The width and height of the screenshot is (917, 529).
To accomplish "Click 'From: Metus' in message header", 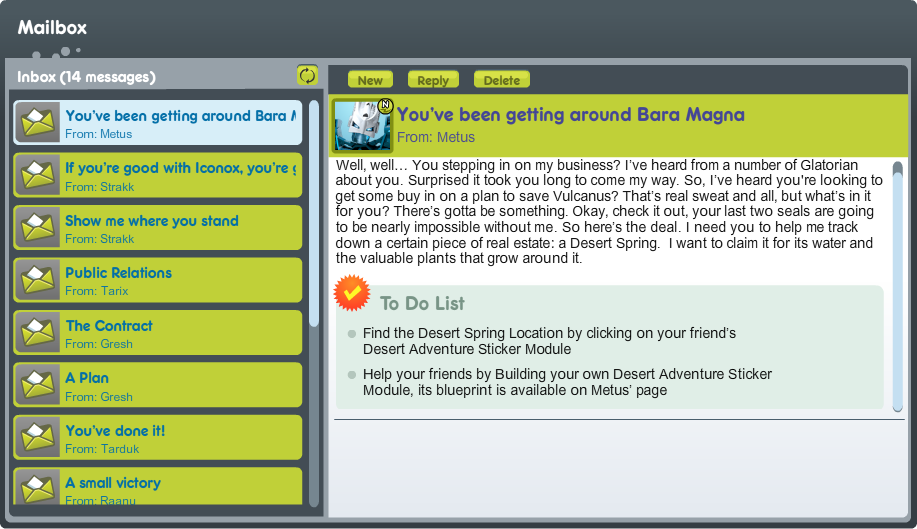I will (436, 137).
